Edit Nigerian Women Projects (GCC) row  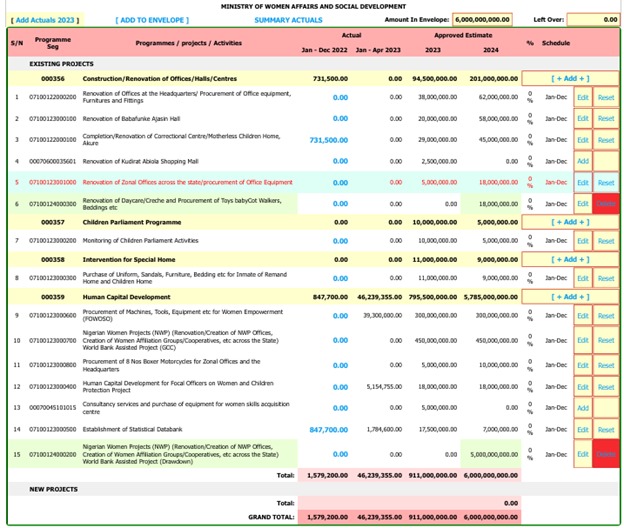[x=583, y=340]
